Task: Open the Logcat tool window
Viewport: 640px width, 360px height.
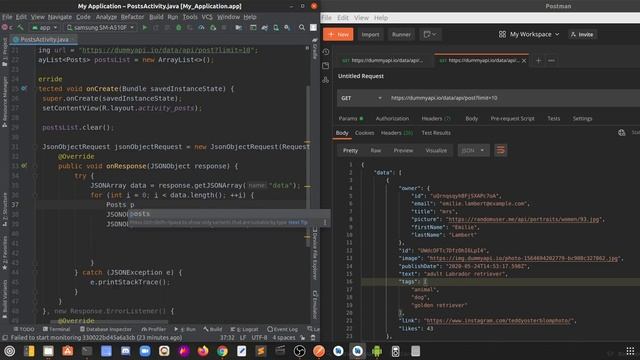Action: pyautogui.click(x=244, y=329)
